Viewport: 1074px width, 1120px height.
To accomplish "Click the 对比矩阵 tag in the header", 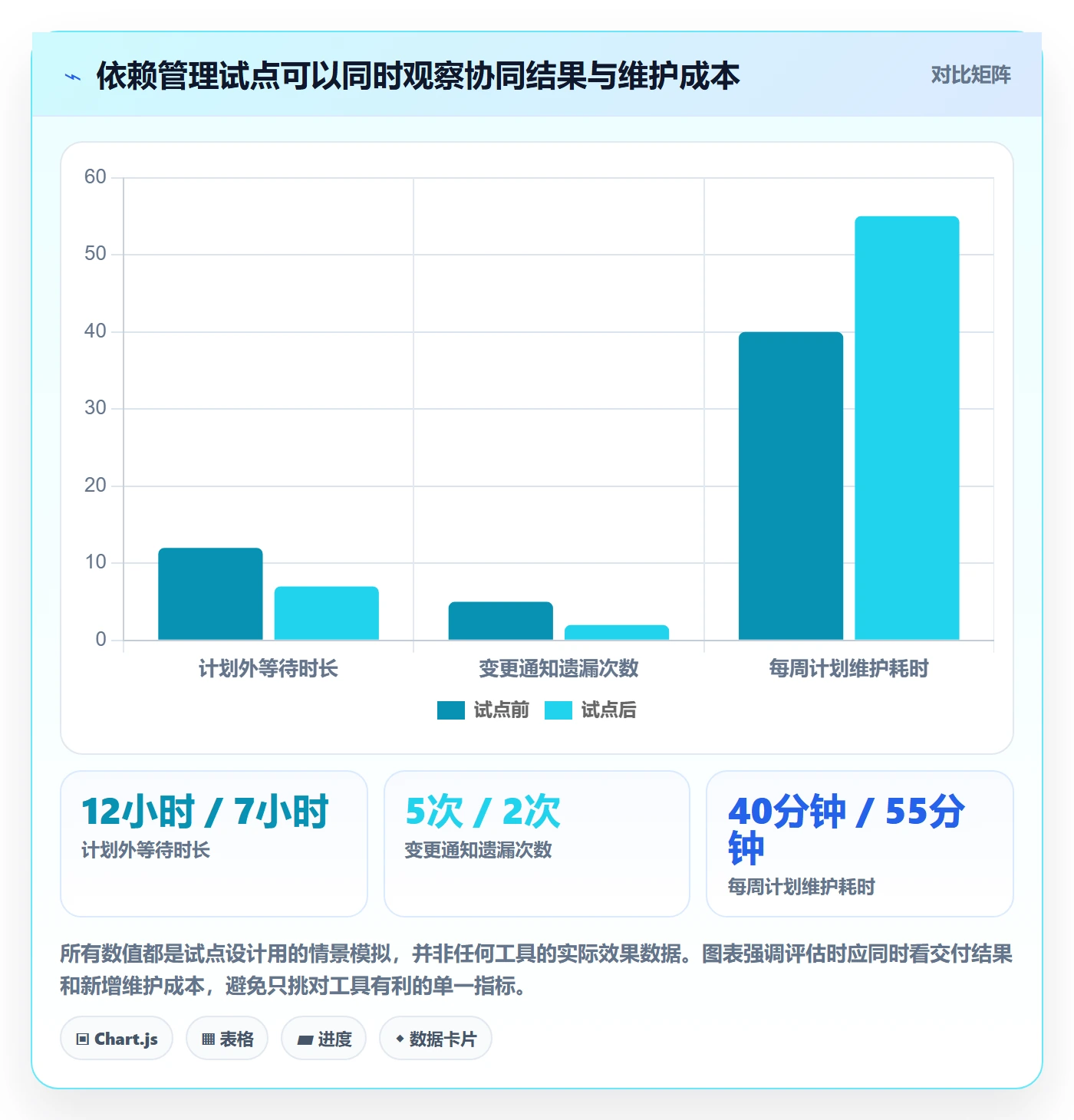I will coord(970,75).
